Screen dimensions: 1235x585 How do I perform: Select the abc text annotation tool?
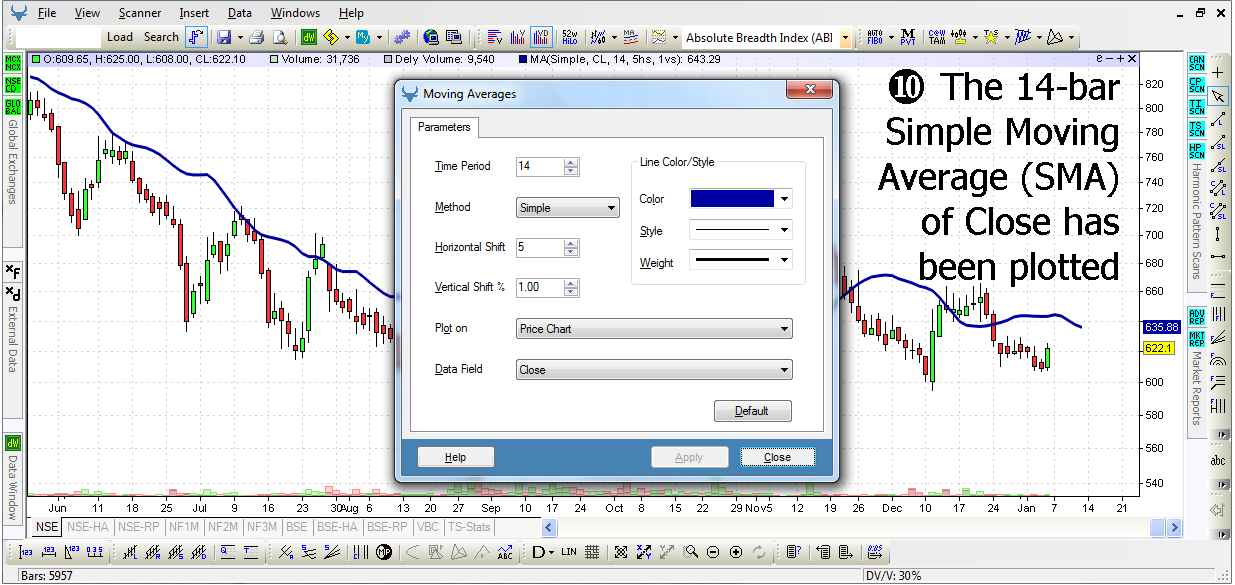pos(1218,461)
